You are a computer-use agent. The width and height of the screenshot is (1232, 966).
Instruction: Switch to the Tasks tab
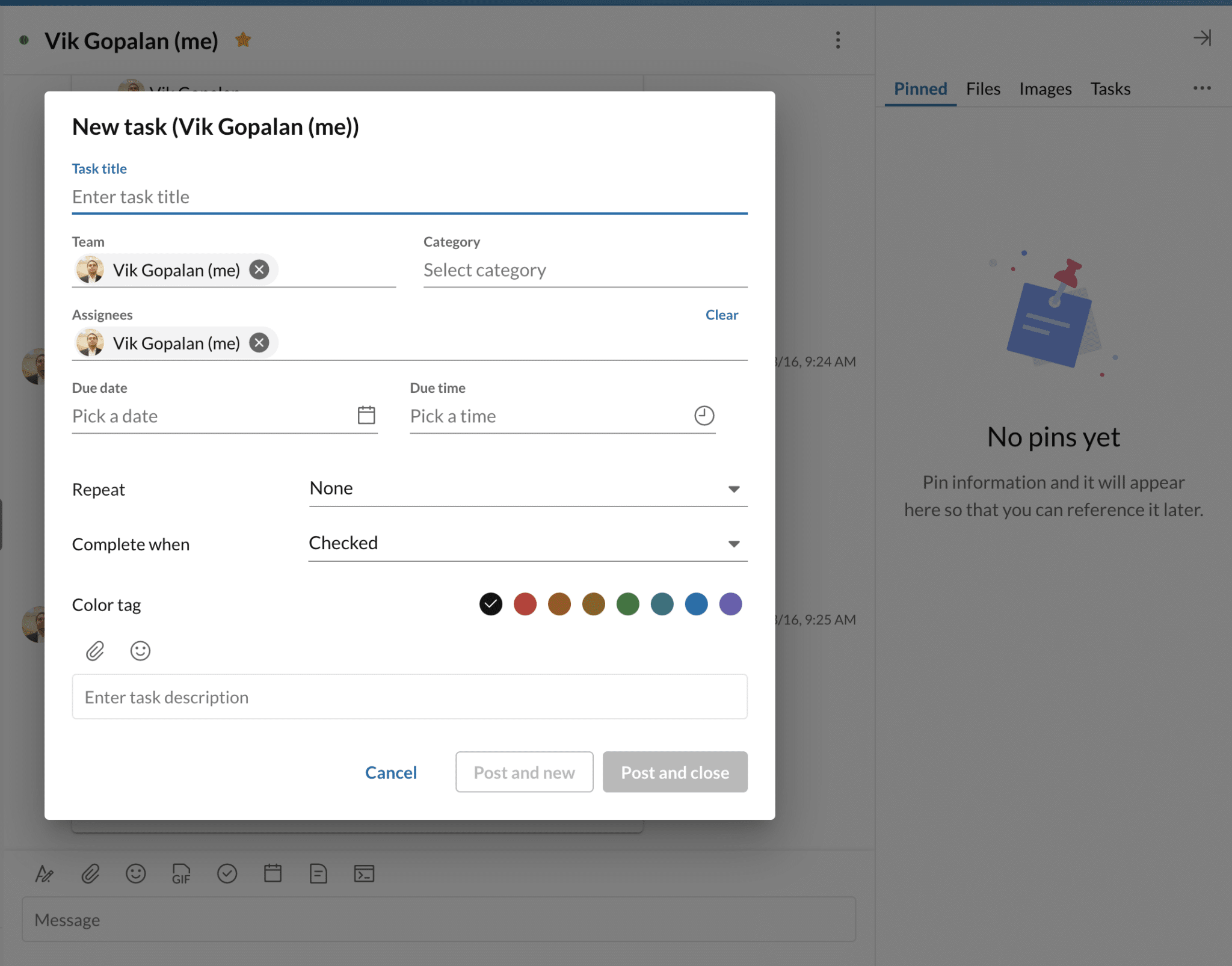1110,89
